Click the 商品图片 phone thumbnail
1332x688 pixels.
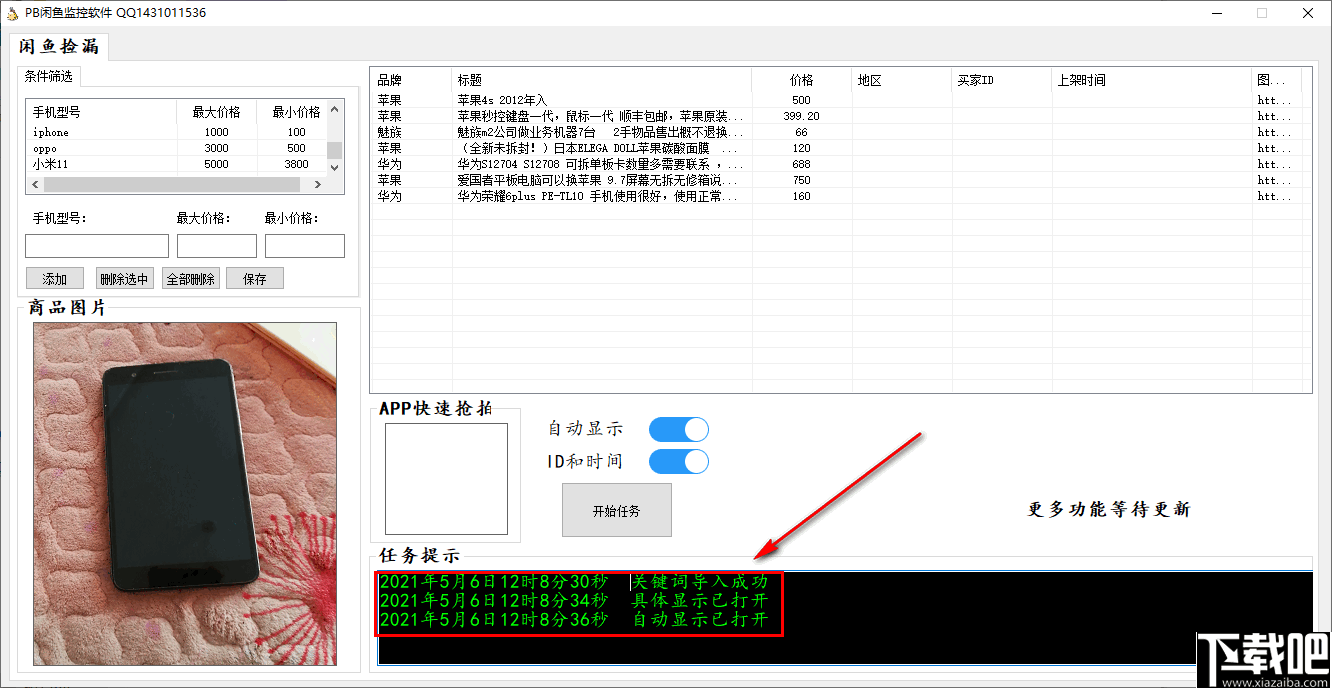pyautogui.click(x=185, y=494)
